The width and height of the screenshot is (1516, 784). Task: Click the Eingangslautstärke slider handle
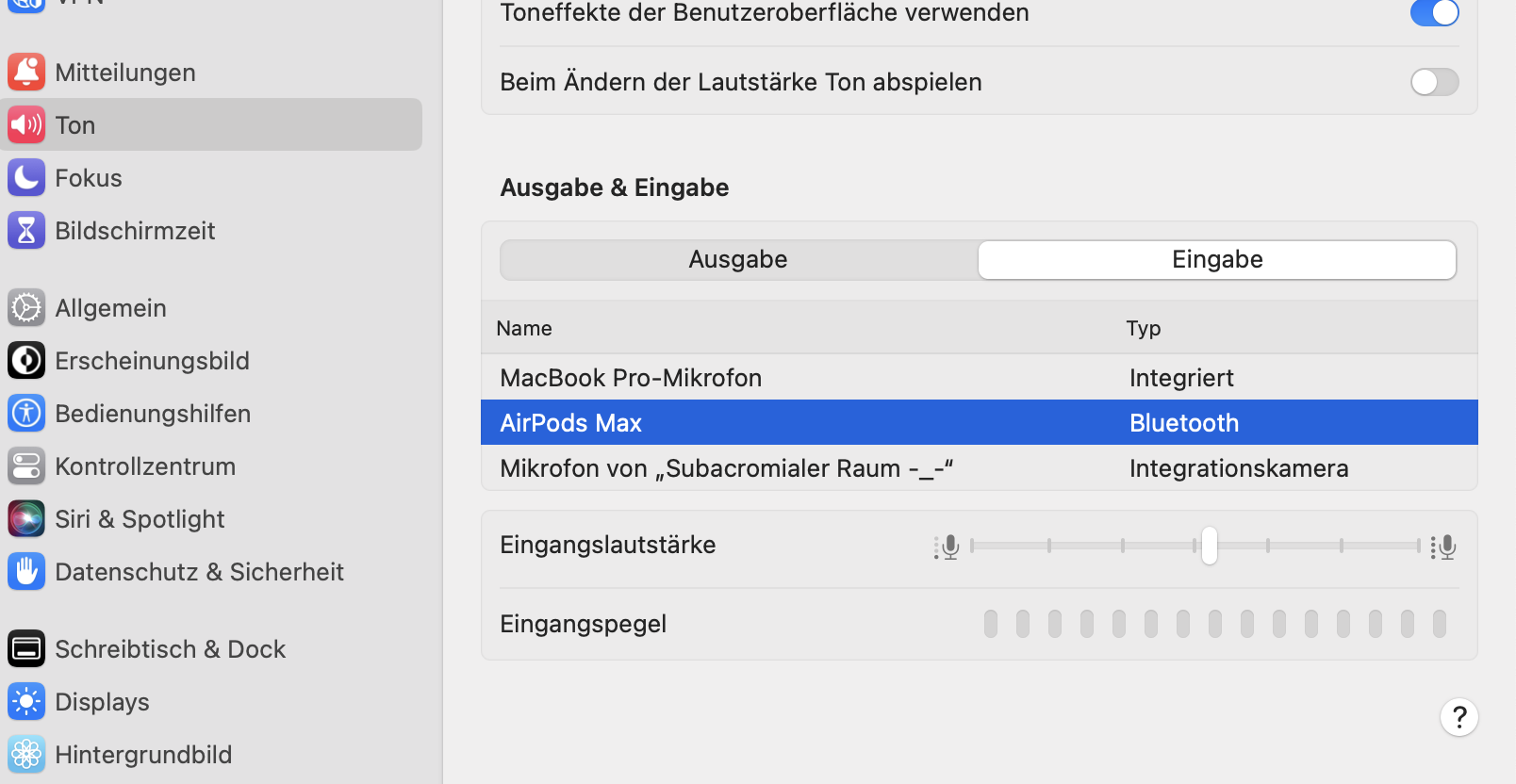(x=1210, y=546)
